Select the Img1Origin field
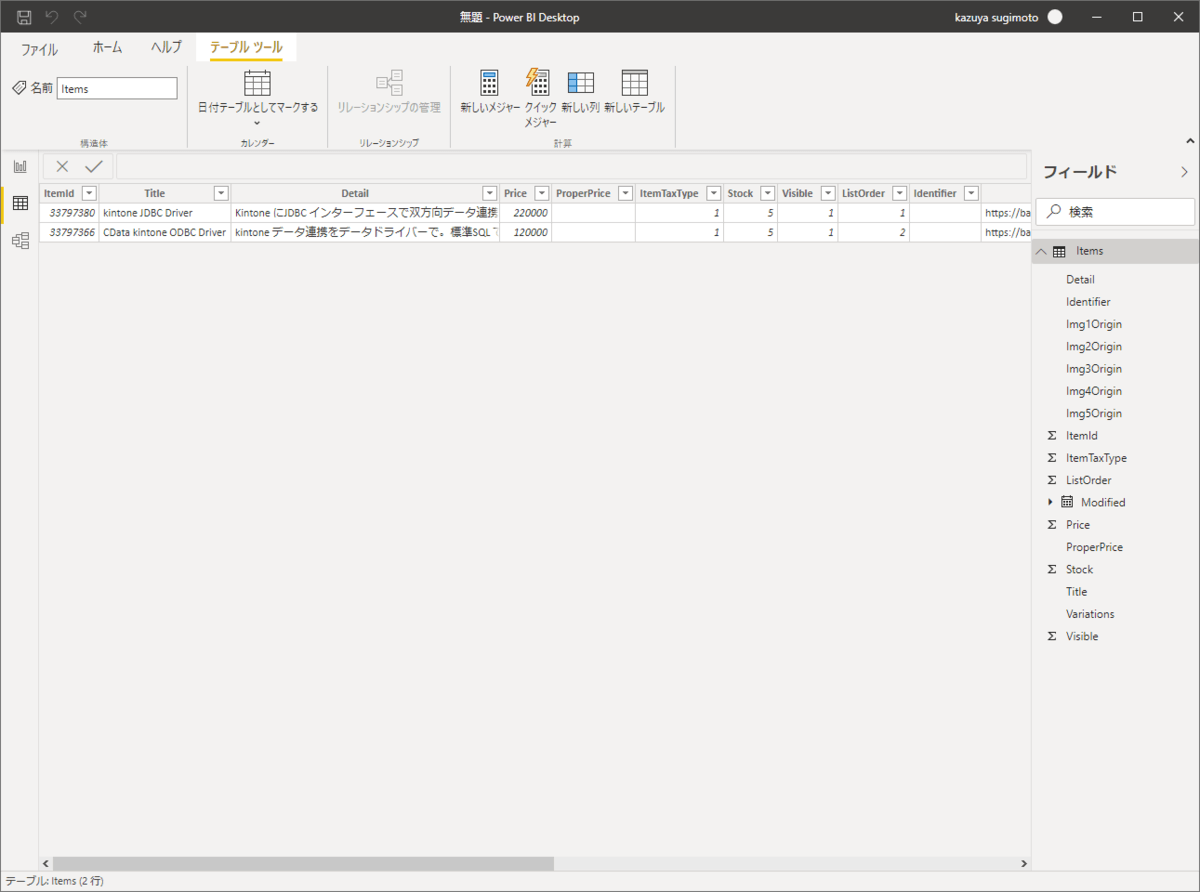1200x892 pixels. click(1094, 324)
